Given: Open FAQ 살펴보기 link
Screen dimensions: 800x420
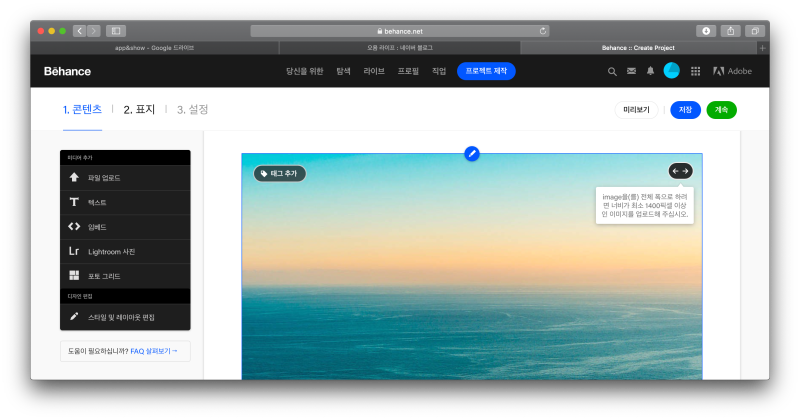Looking at the screenshot, I should point(154,351).
